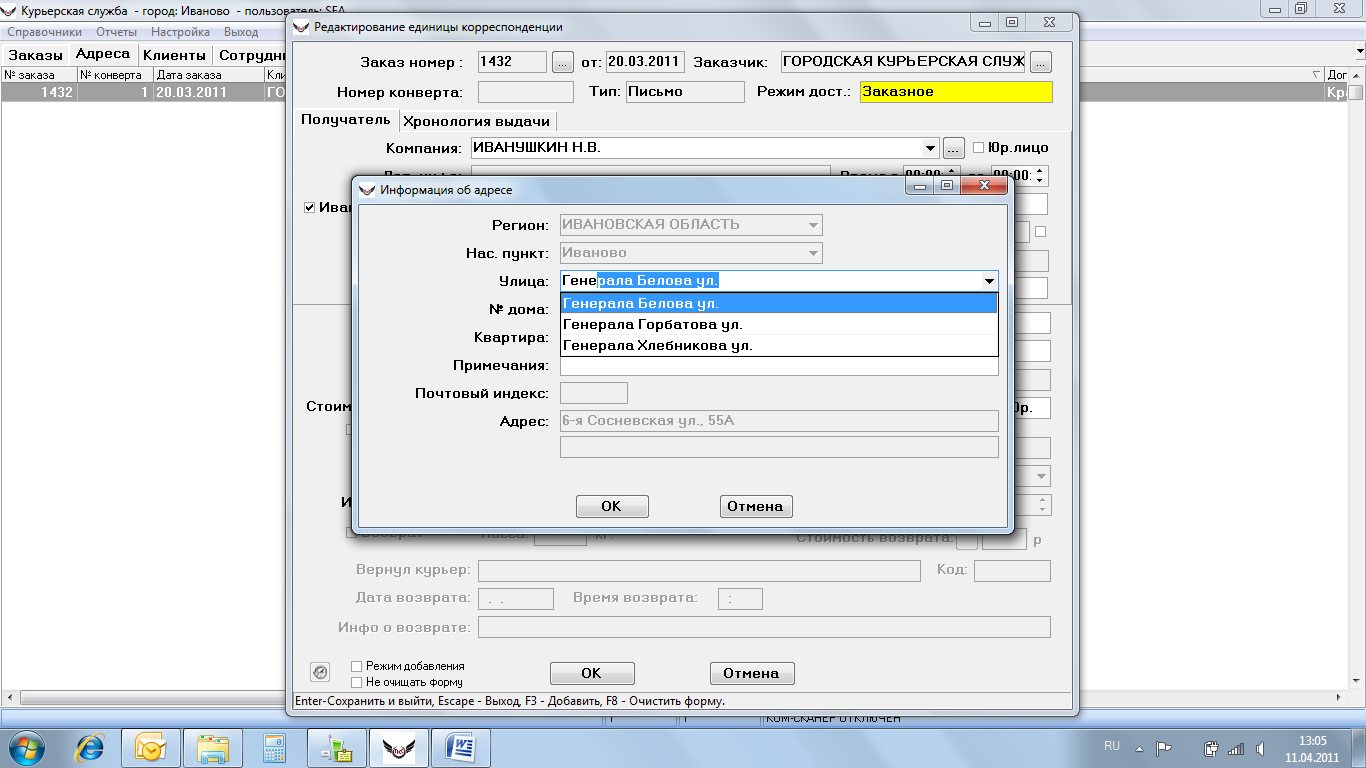Open Microsoft Word from taskbar
This screenshot has height=768, width=1366.
[x=460, y=747]
